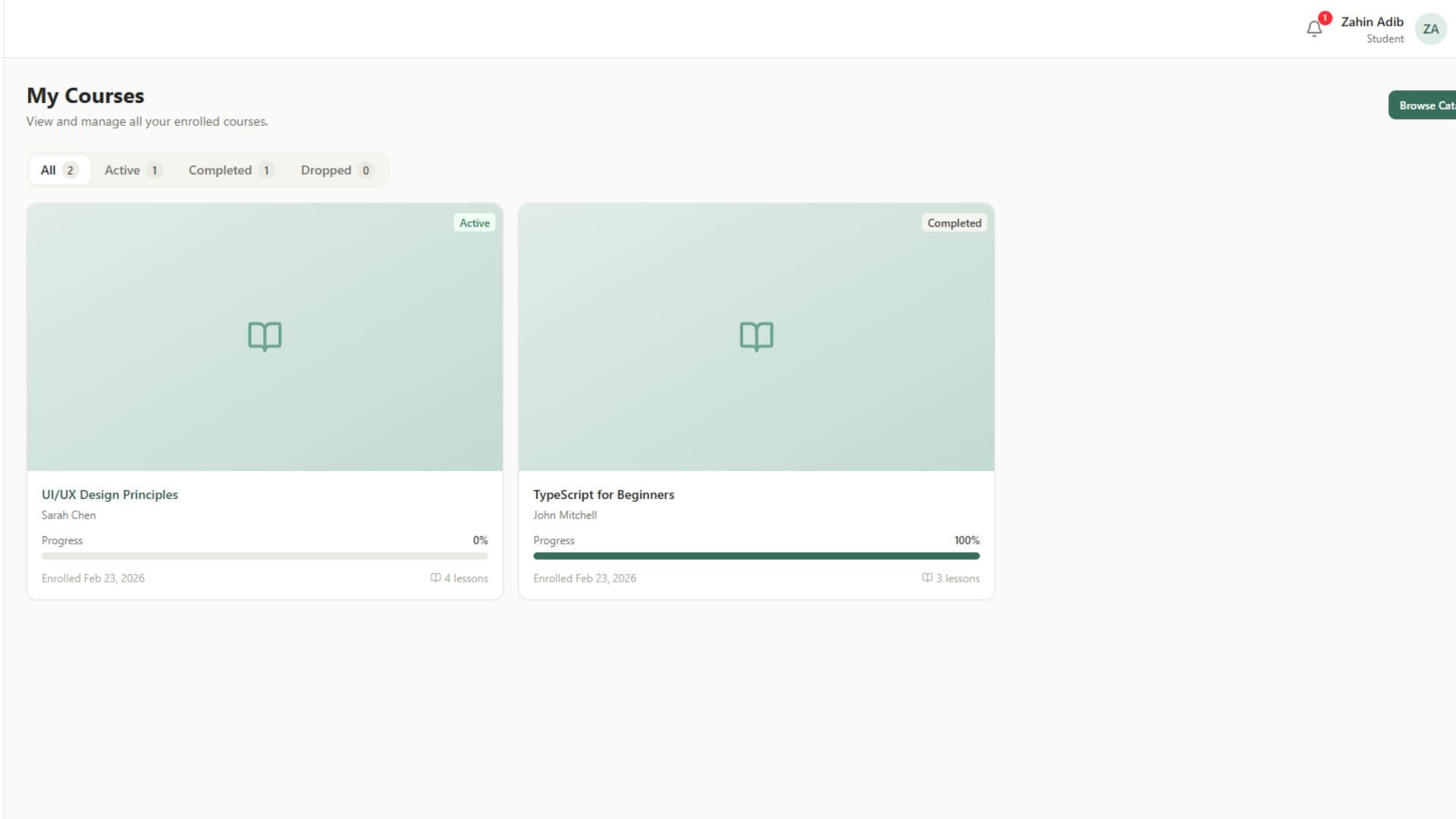Click the red notification count badge
This screenshot has height=819, width=1456.
(x=1324, y=18)
